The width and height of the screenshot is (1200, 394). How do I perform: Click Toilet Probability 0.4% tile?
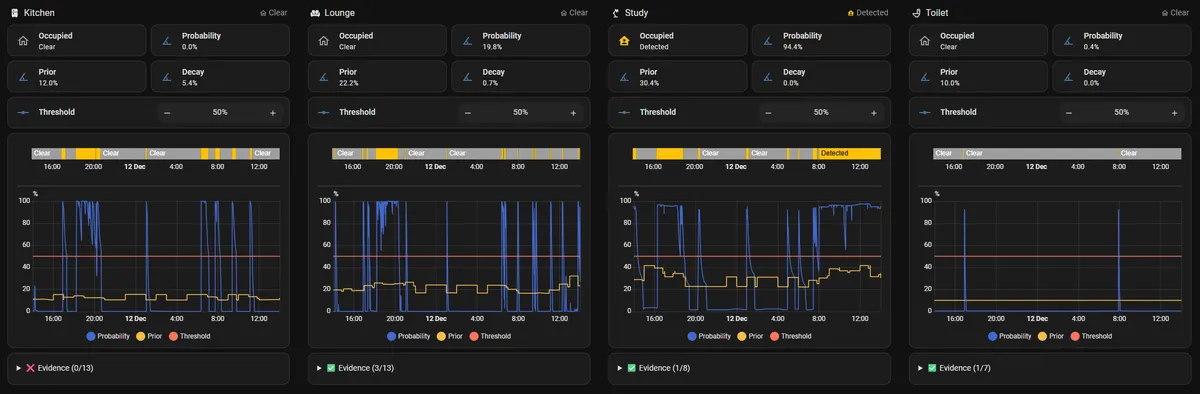click(1122, 41)
